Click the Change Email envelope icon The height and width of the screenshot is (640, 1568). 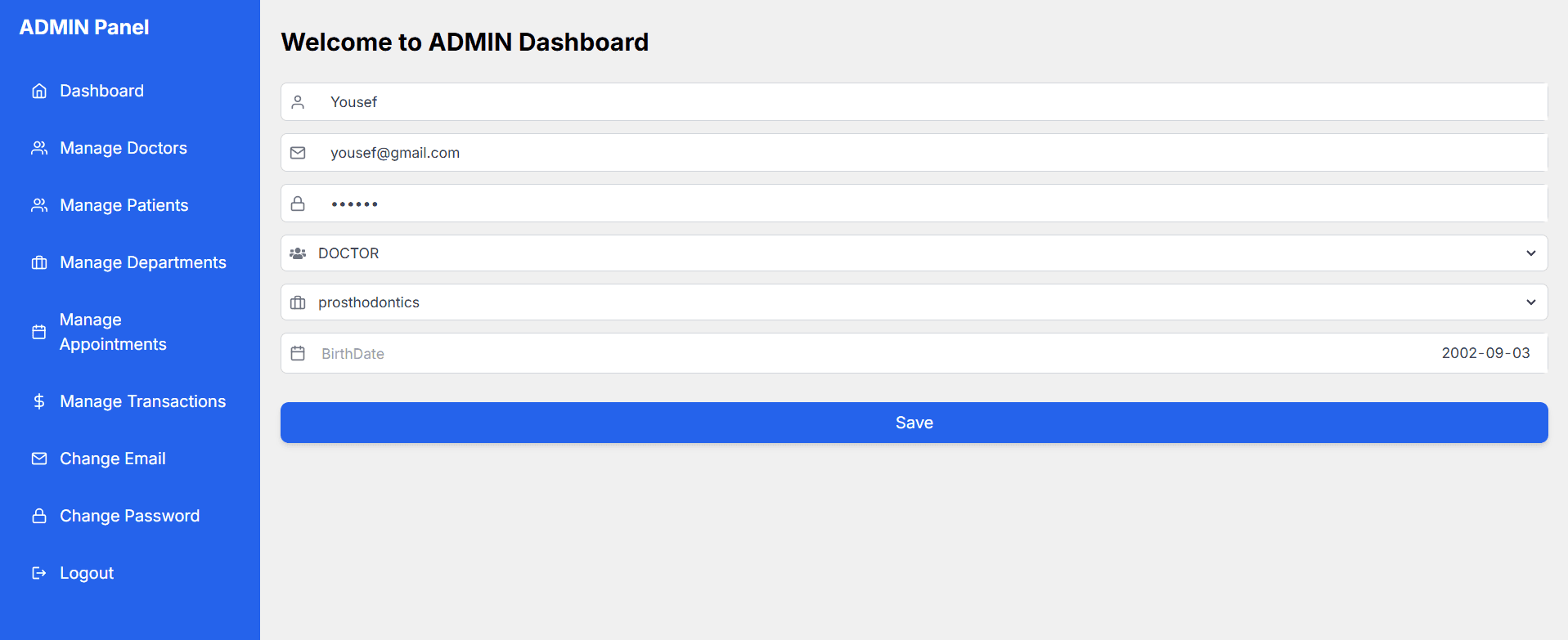click(x=39, y=459)
